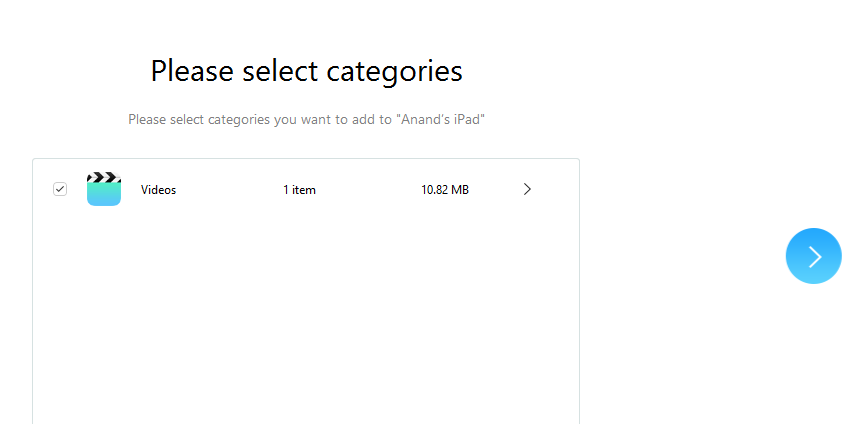This screenshot has width=852, height=424.
Task: Select the Videos category label
Action: (158, 190)
